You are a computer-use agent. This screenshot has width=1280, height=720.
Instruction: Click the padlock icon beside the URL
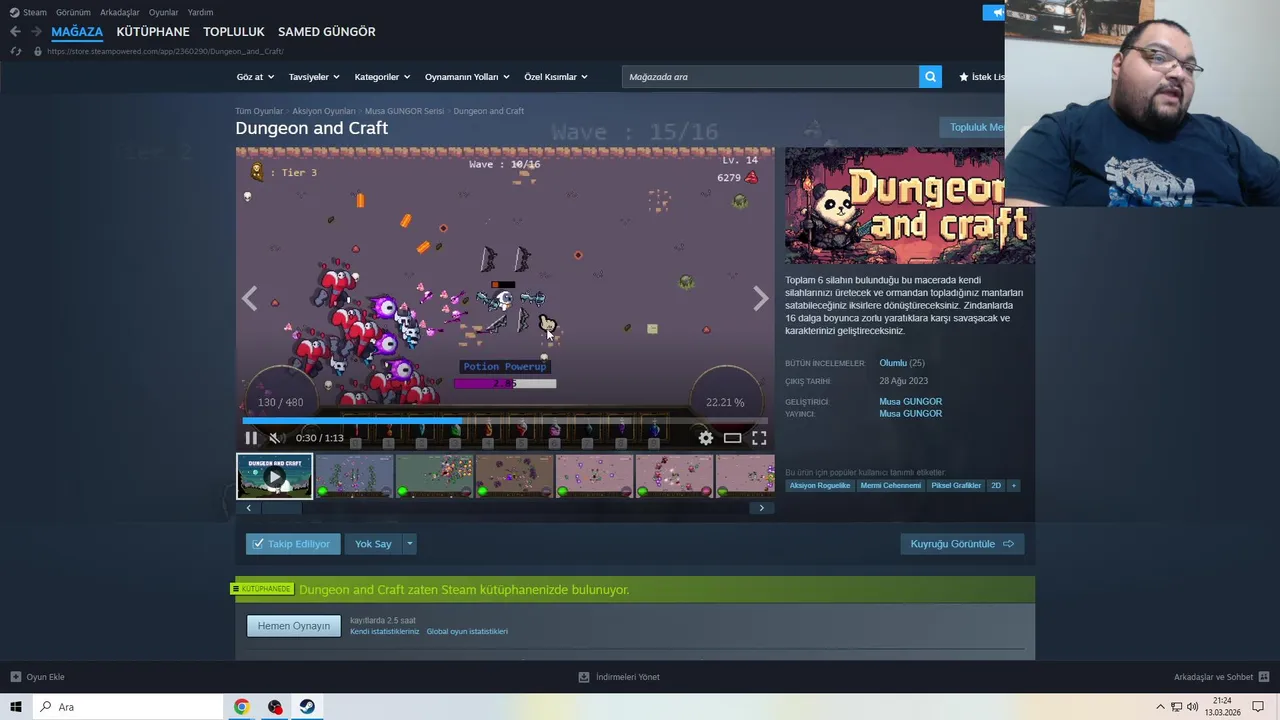38,51
